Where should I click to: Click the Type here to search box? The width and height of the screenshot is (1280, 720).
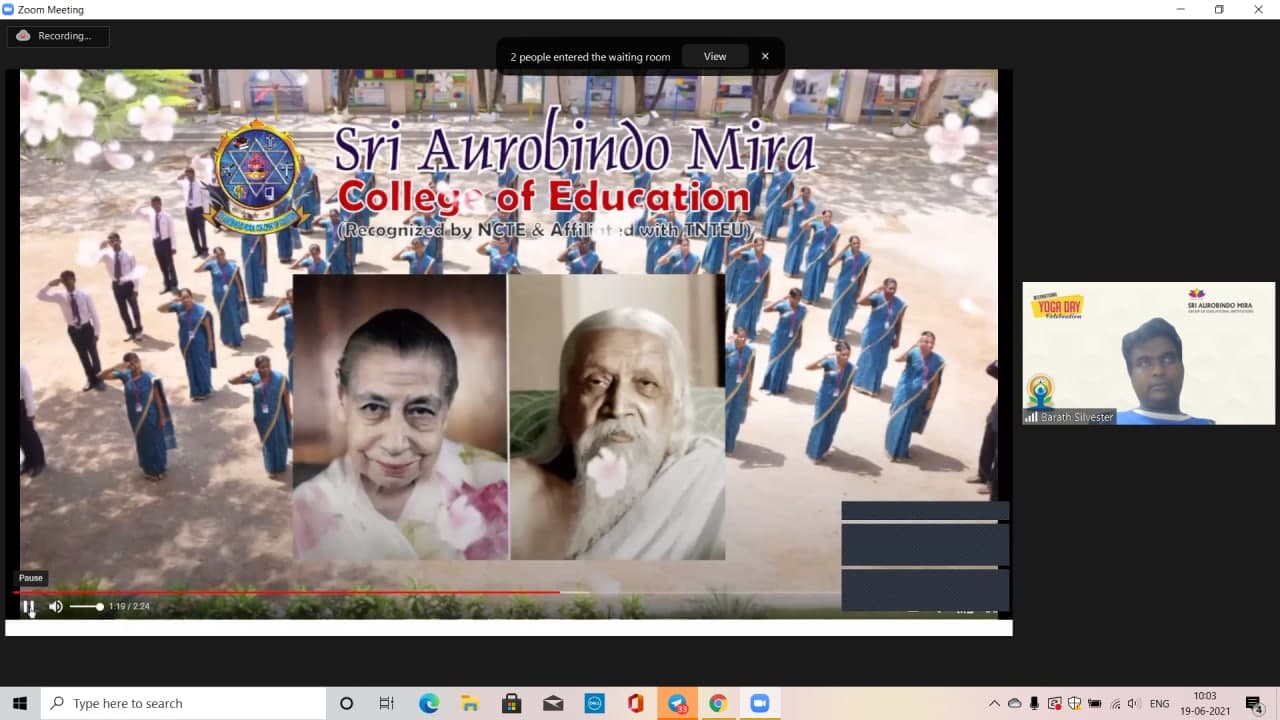pyautogui.click(x=183, y=704)
